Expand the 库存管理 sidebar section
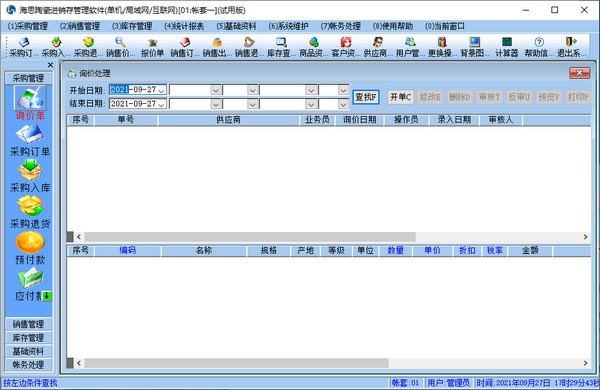The height and width of the screenshot is (390, 600). point(29,338)
